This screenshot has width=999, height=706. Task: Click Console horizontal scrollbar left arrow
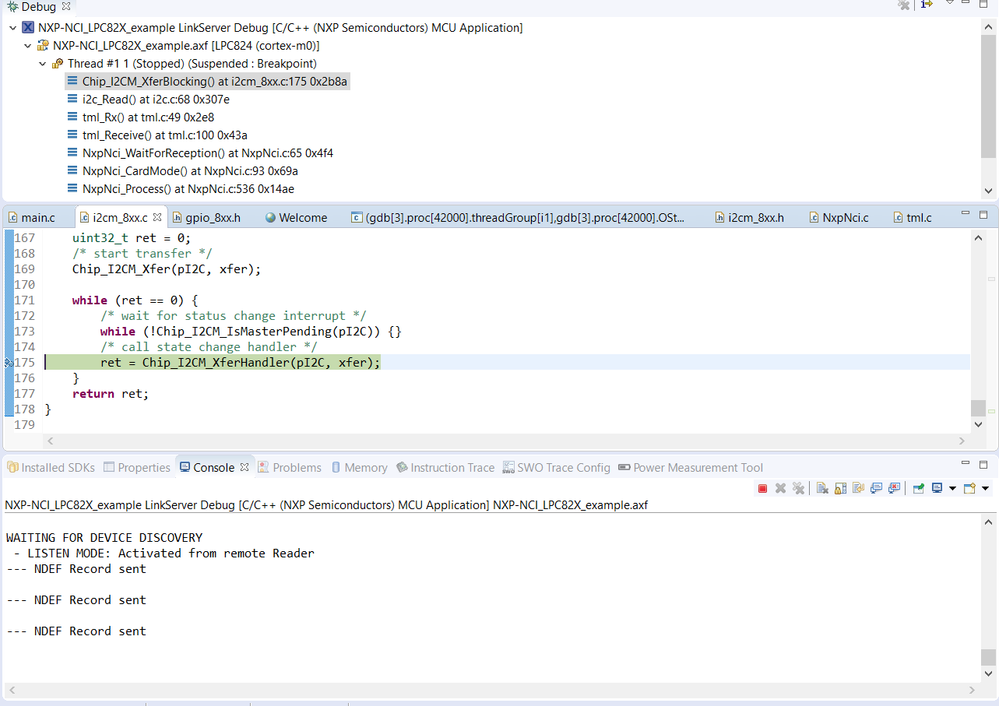tap(11, 690)
